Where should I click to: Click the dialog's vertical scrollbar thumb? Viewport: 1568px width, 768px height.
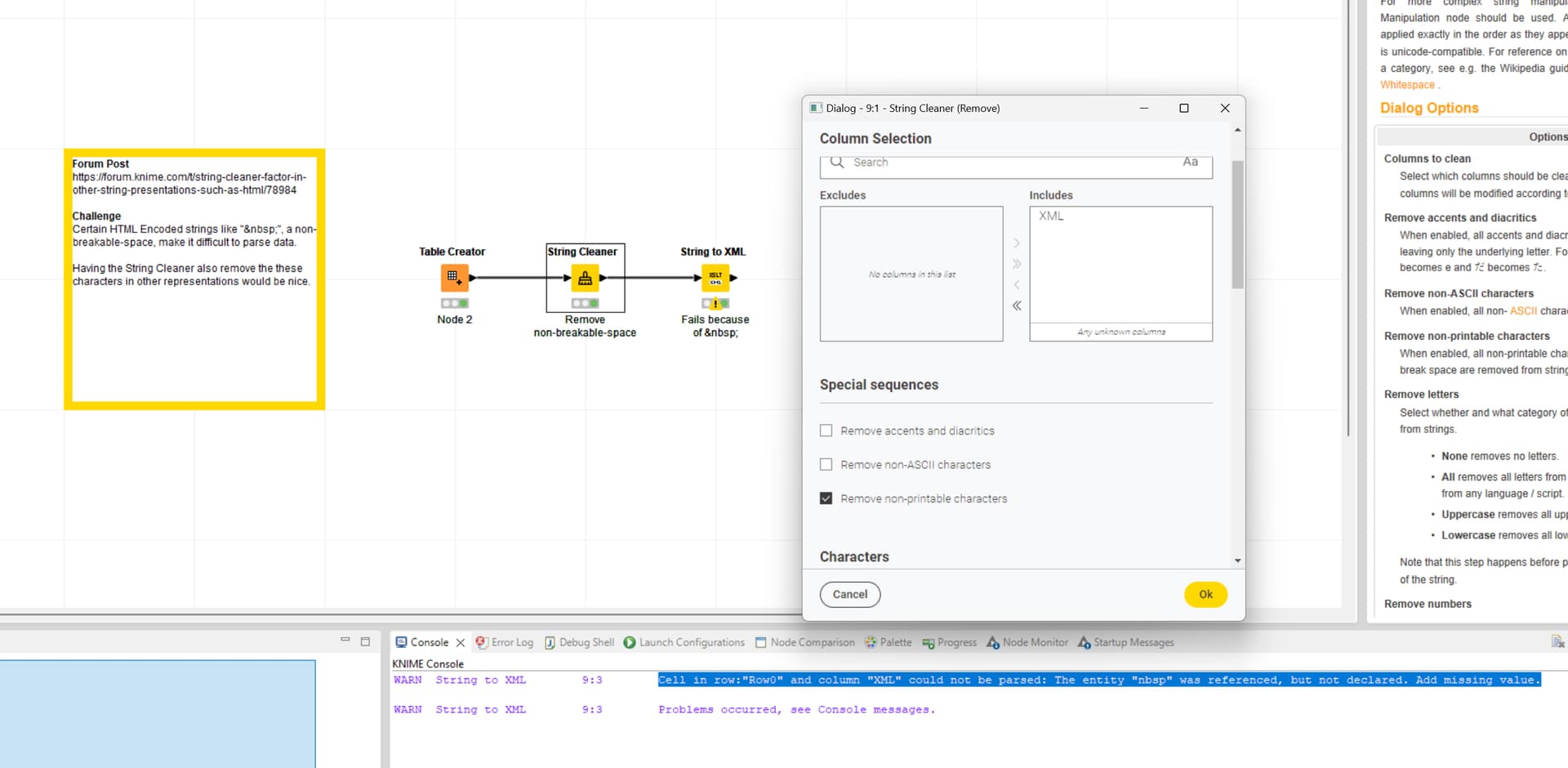[x=1237, y=225]
